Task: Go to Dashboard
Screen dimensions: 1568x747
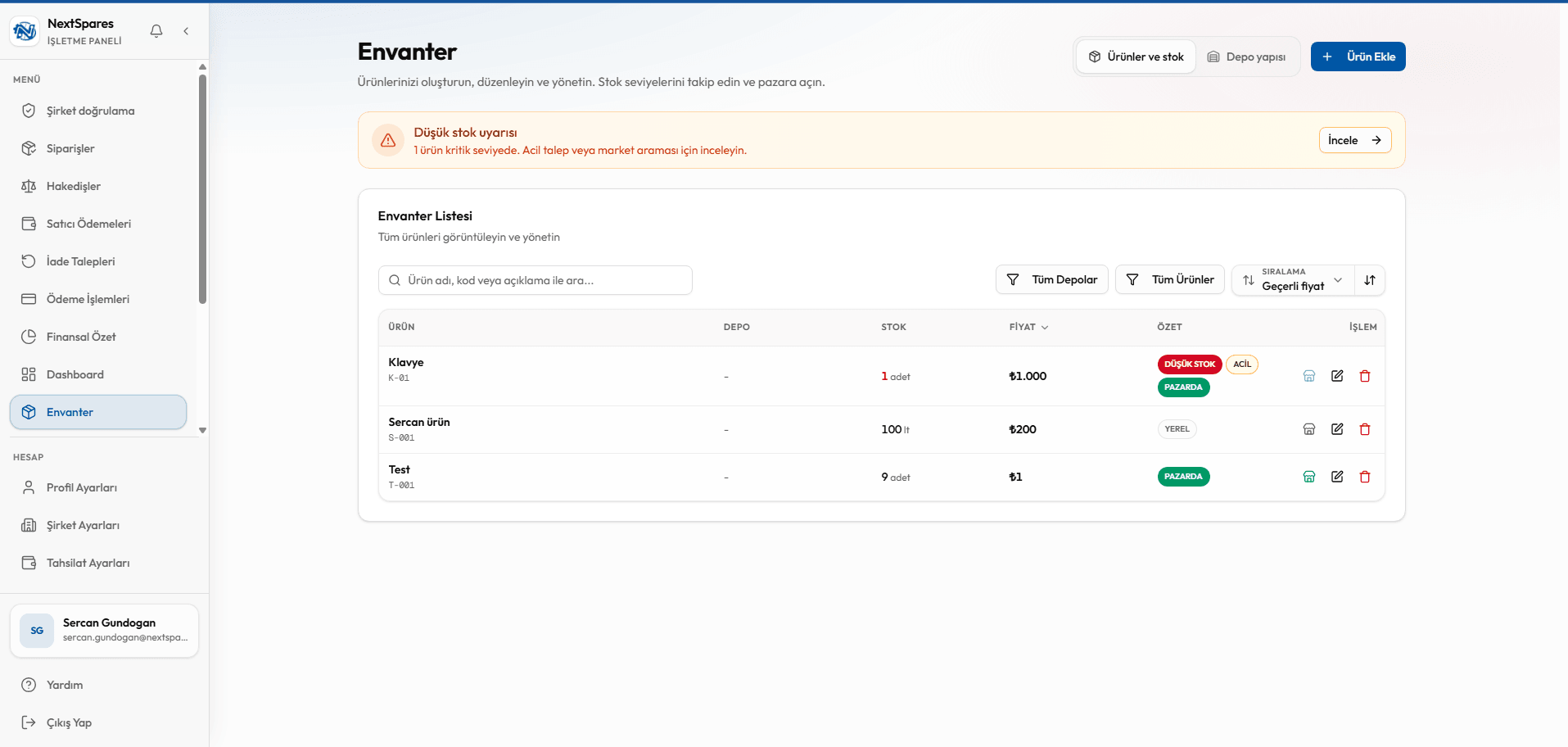Action: (x=98, y=374)
